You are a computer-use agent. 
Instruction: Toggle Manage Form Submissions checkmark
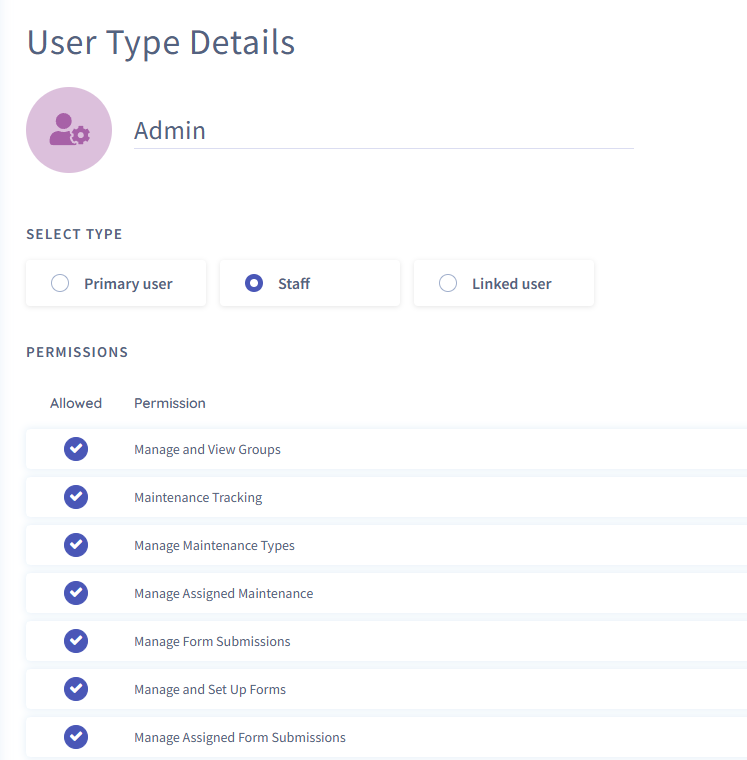[76, 641]
